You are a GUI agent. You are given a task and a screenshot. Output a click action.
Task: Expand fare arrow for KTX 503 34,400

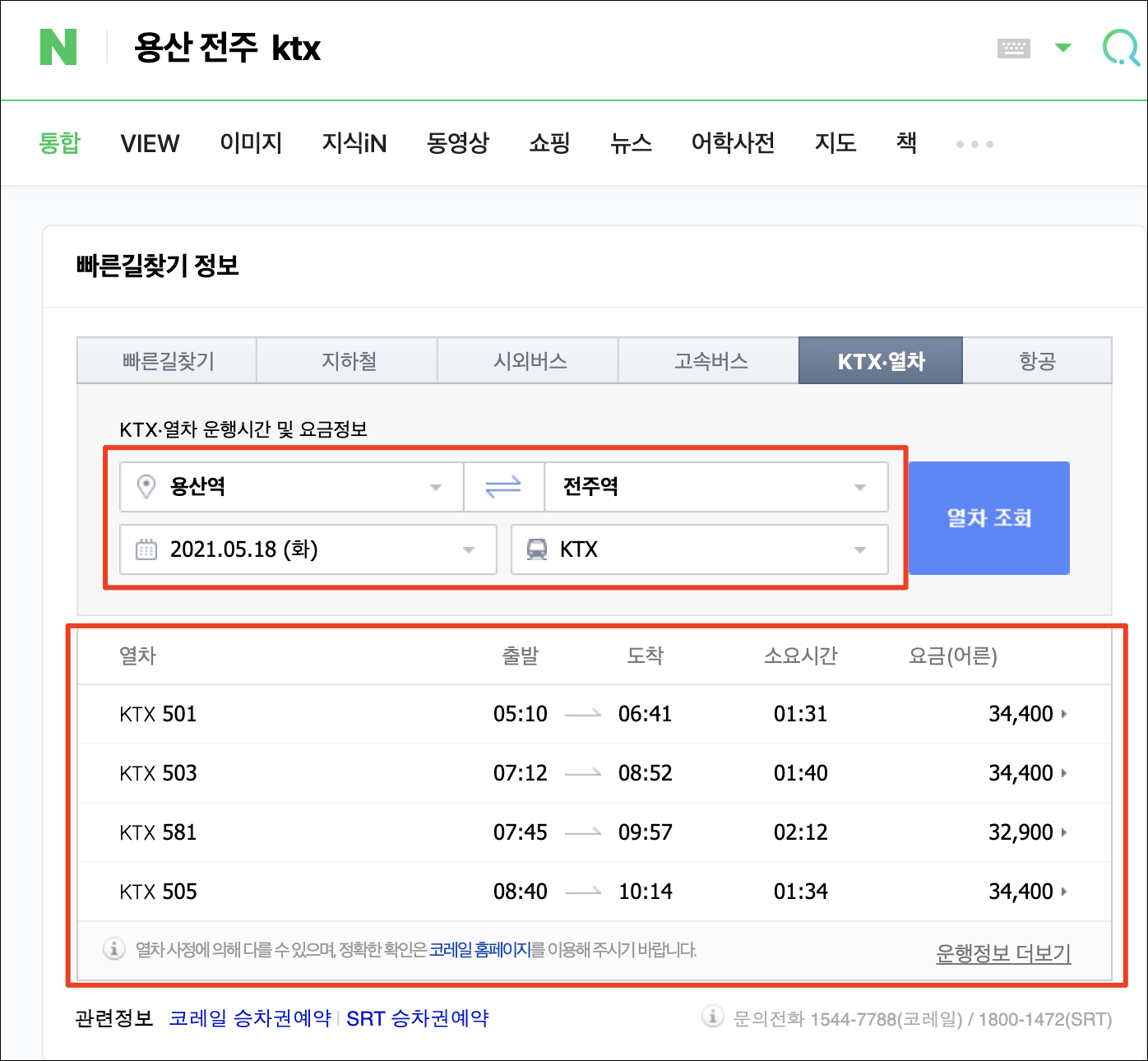coord(1064,773)
